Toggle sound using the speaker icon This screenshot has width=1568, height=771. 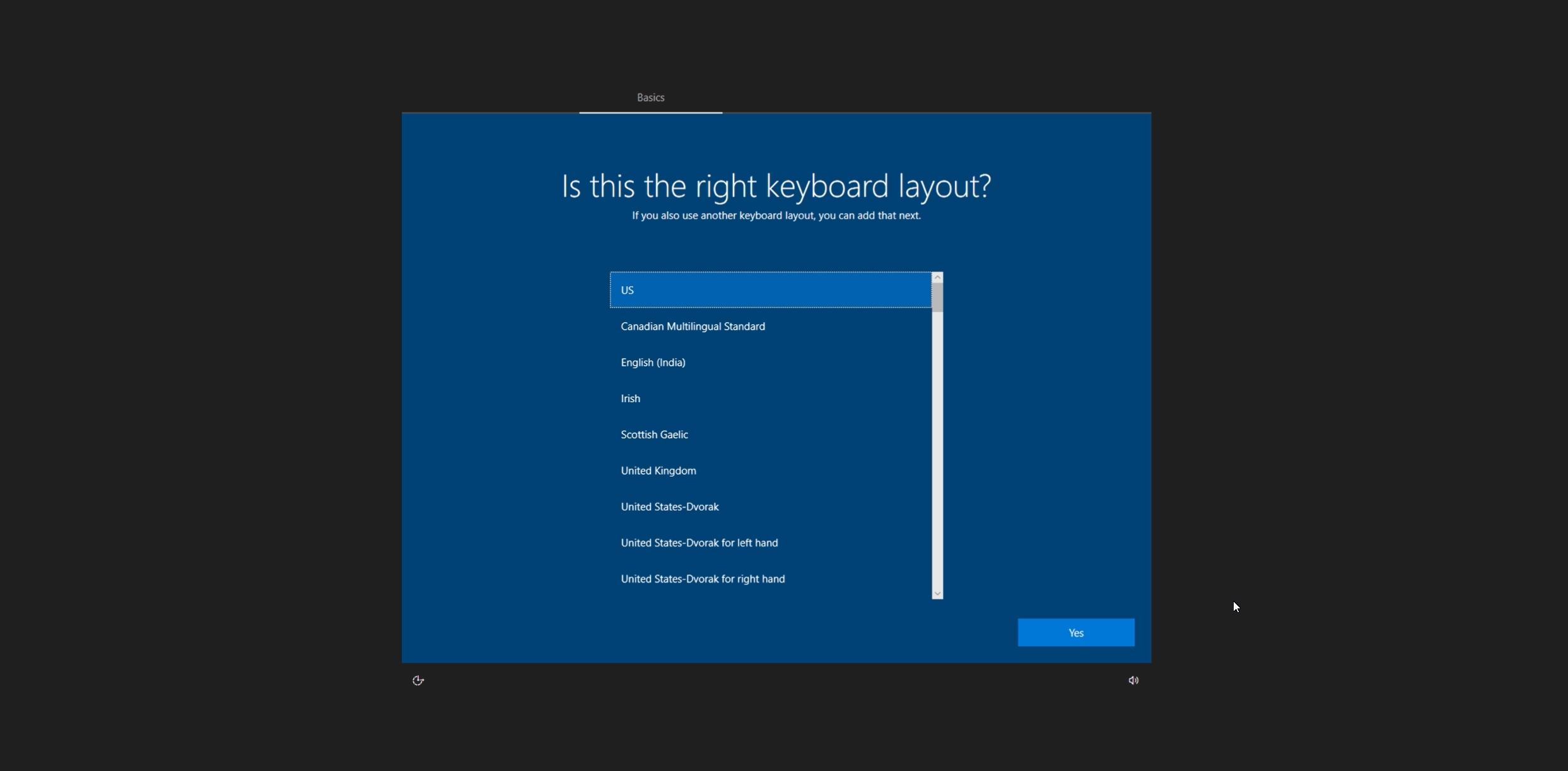pos(1133,680)
